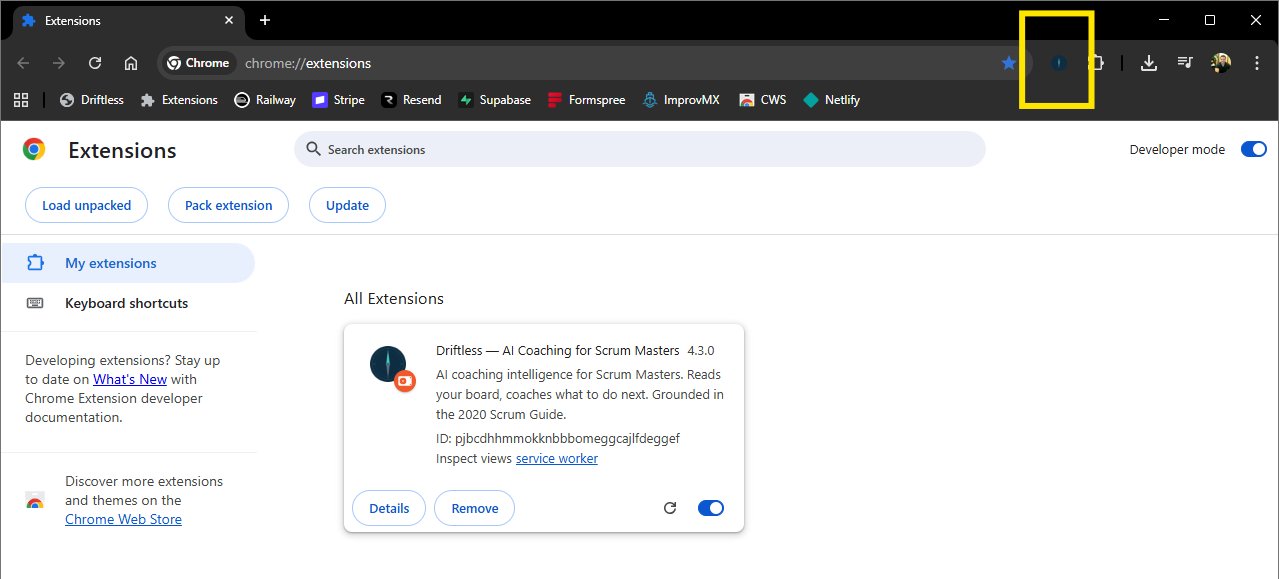The height and width of the screenshot is (579, 1279).
Task: Open the Supabase bookmark
Action: 494,100
